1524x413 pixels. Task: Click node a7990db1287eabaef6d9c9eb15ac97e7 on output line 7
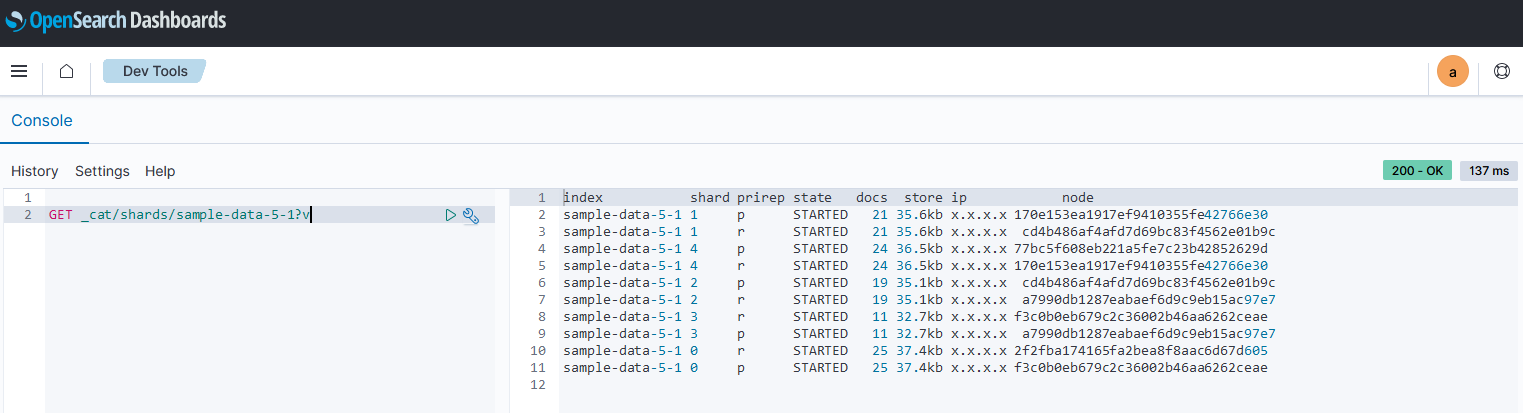coord(1149,300)
